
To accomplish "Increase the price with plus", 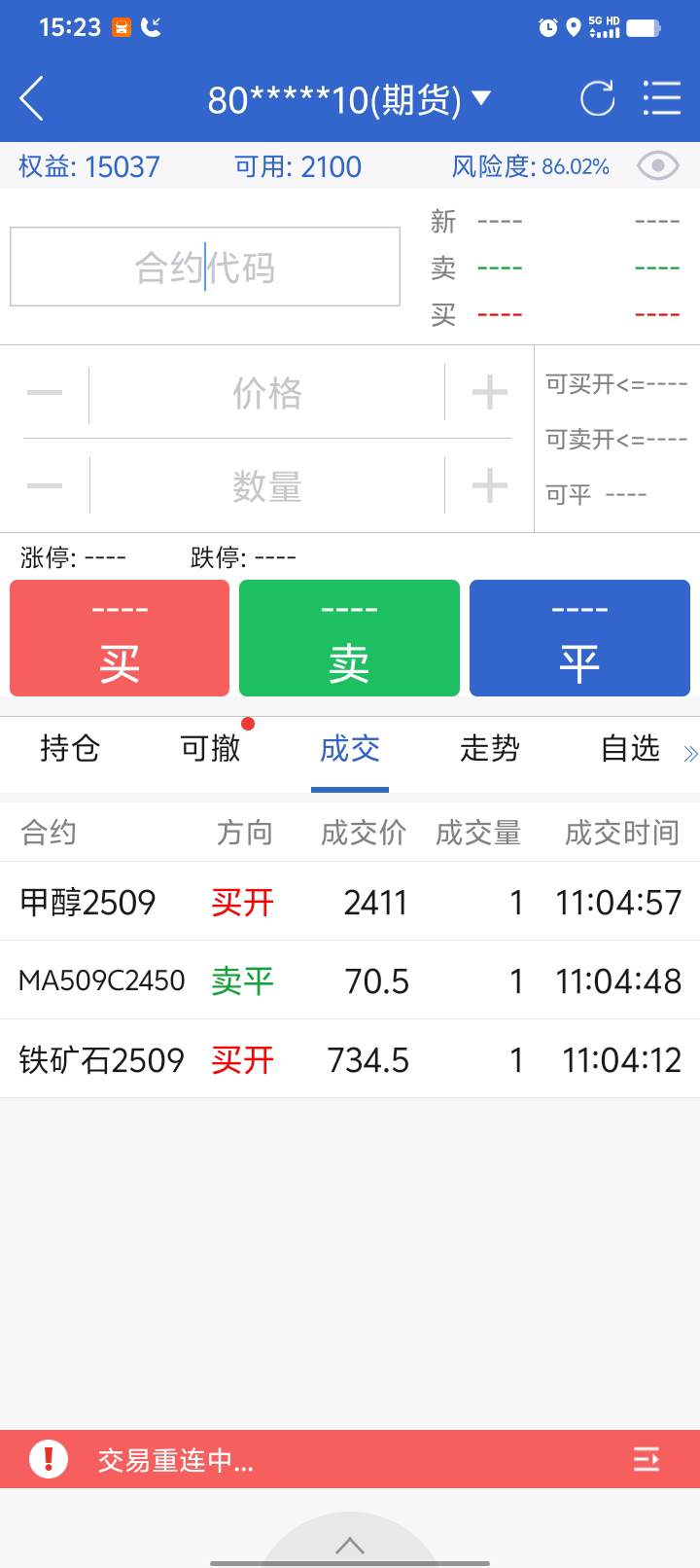I will 489,394.
